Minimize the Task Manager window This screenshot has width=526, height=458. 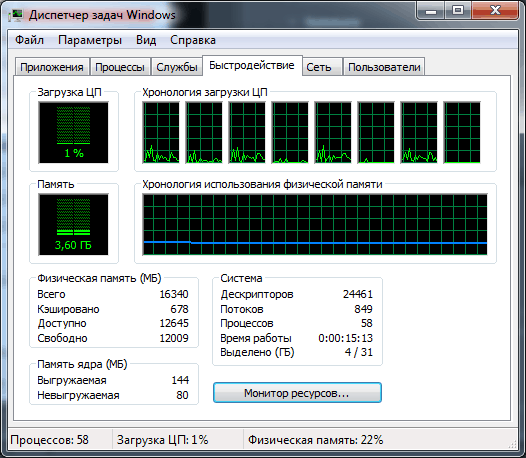click(431, 11)
